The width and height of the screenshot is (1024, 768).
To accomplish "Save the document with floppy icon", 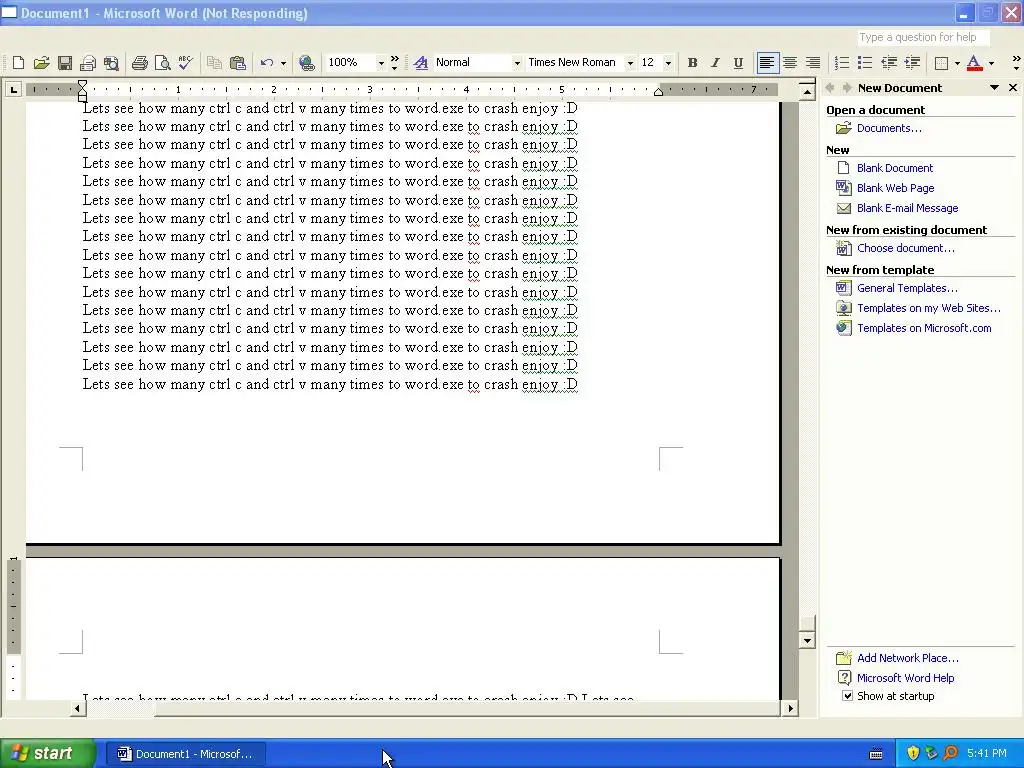I will tap(65, 63).
